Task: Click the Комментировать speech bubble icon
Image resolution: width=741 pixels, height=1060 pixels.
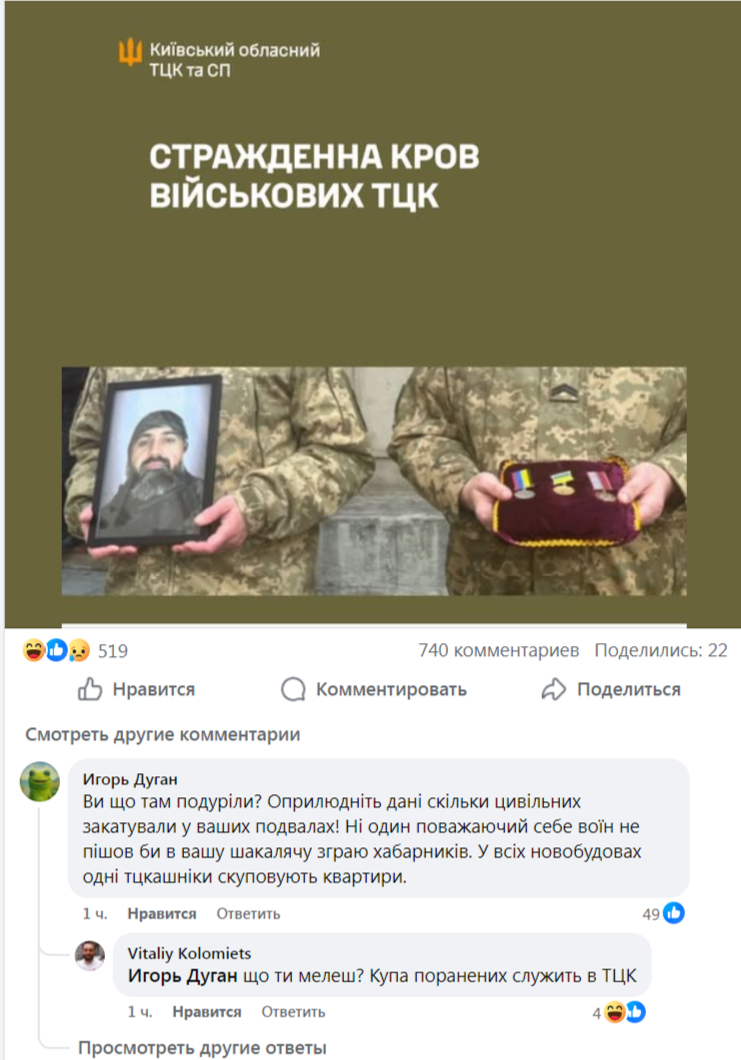Action: (x=293, y=690)
